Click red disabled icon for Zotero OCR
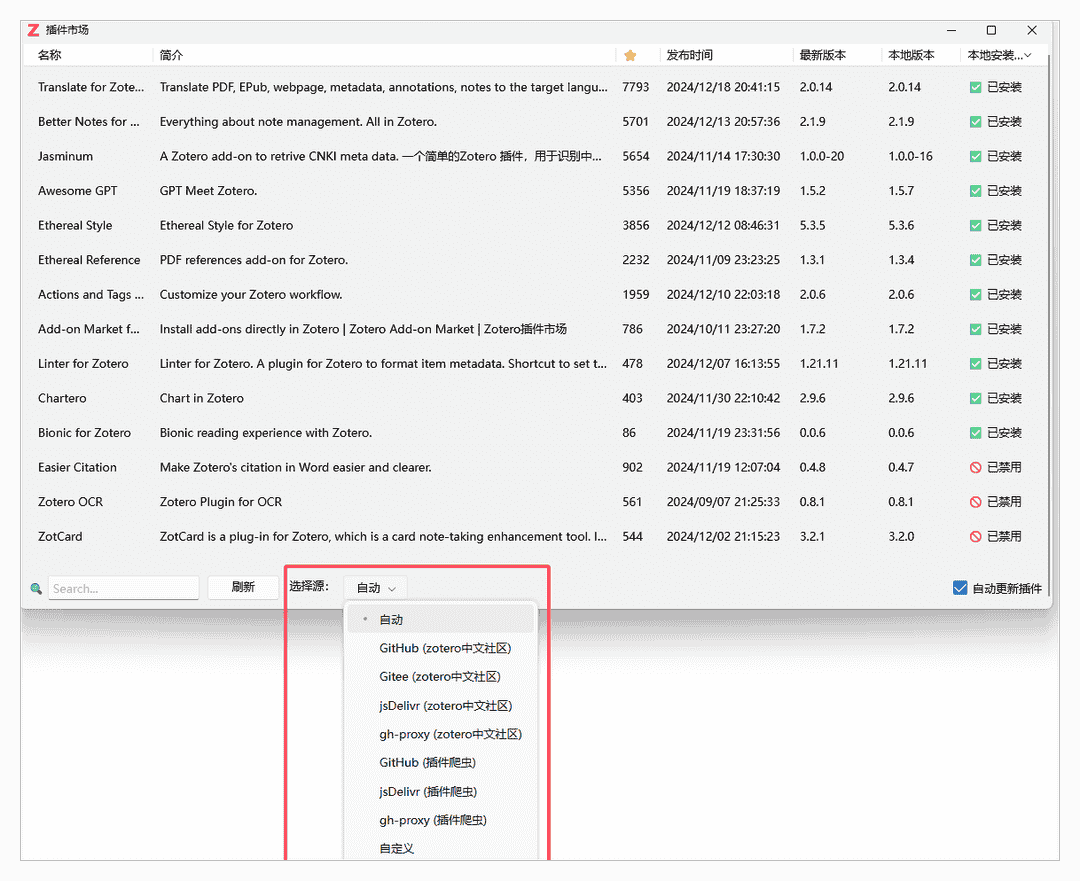 click(976, 502)
